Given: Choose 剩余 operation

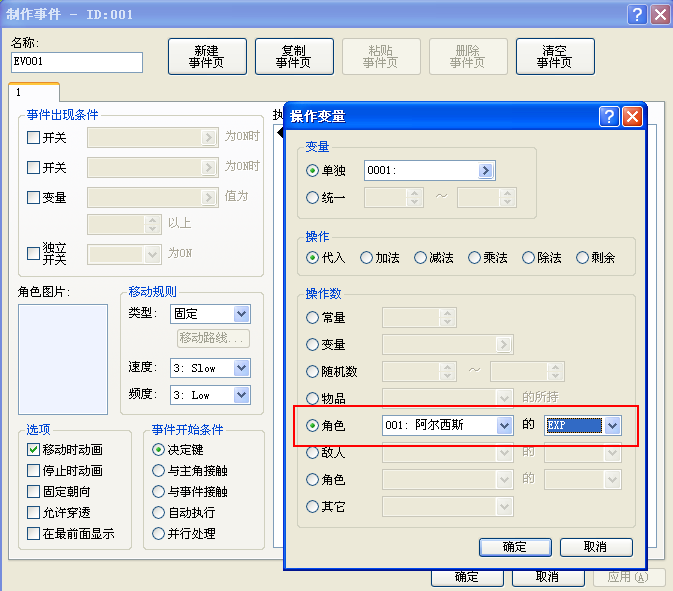Looking at the screenshot, I should [x=582, y=258].
